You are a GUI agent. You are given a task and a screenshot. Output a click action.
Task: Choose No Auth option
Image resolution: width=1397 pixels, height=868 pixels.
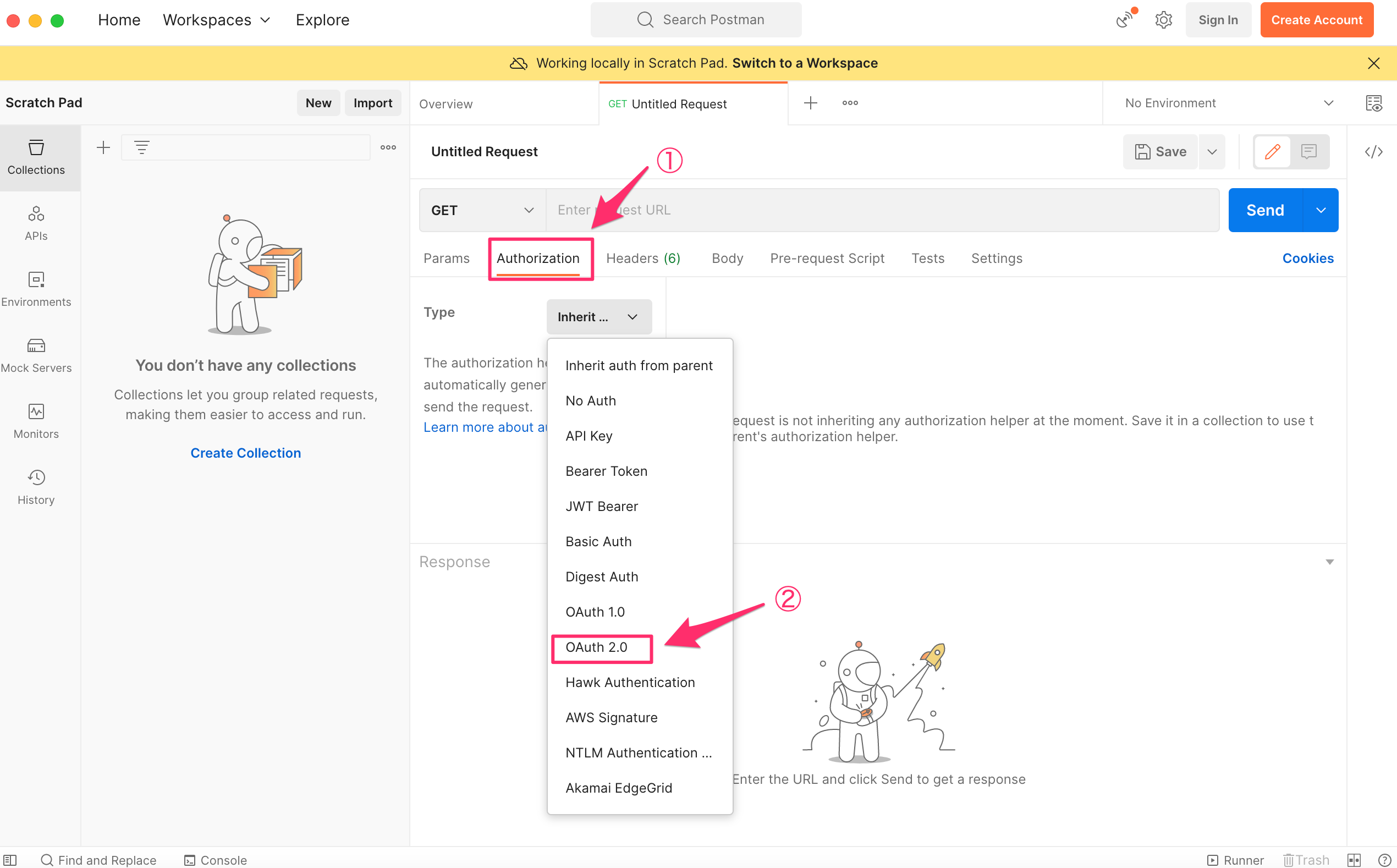640,400
